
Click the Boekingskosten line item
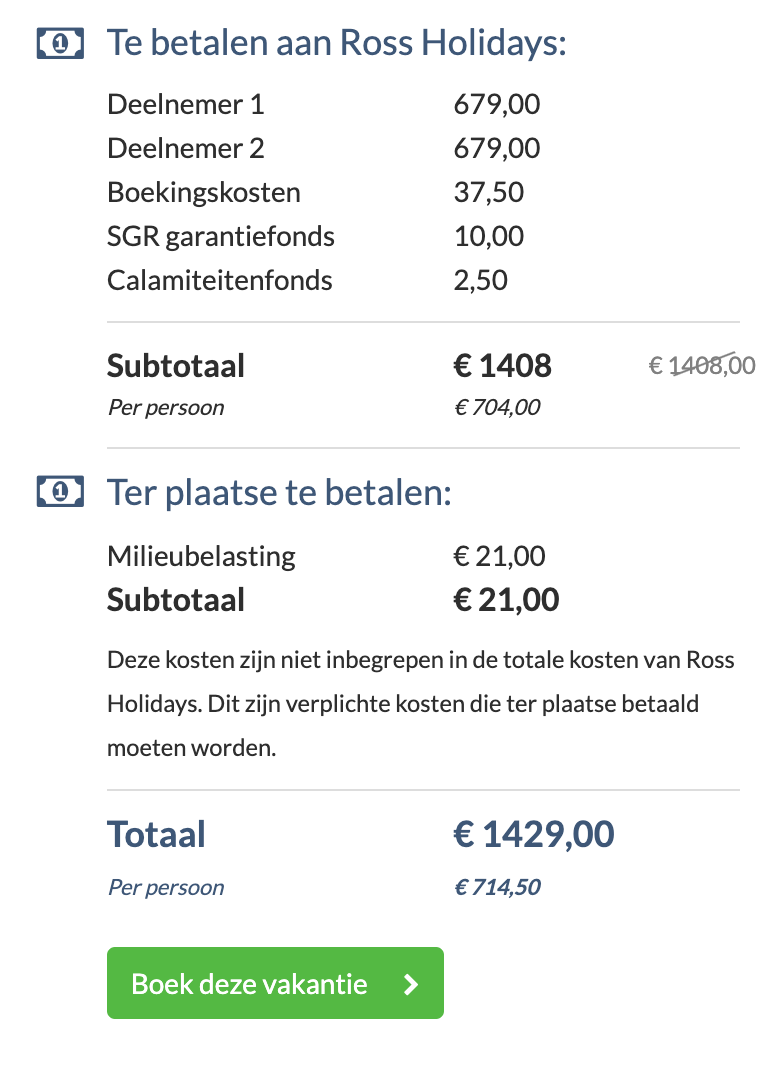(x=316, y=193)
